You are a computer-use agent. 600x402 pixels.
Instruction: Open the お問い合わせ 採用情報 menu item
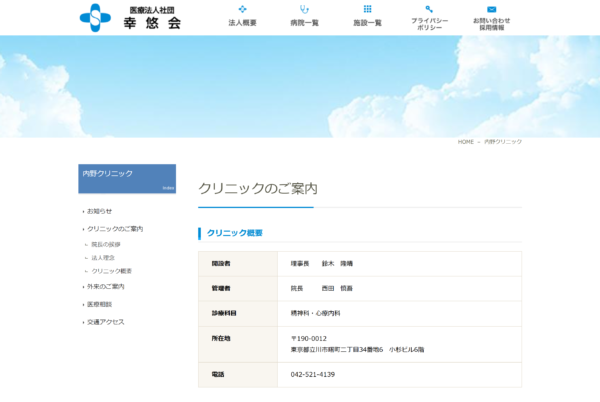pyautogui.click(x=492, y=24)
